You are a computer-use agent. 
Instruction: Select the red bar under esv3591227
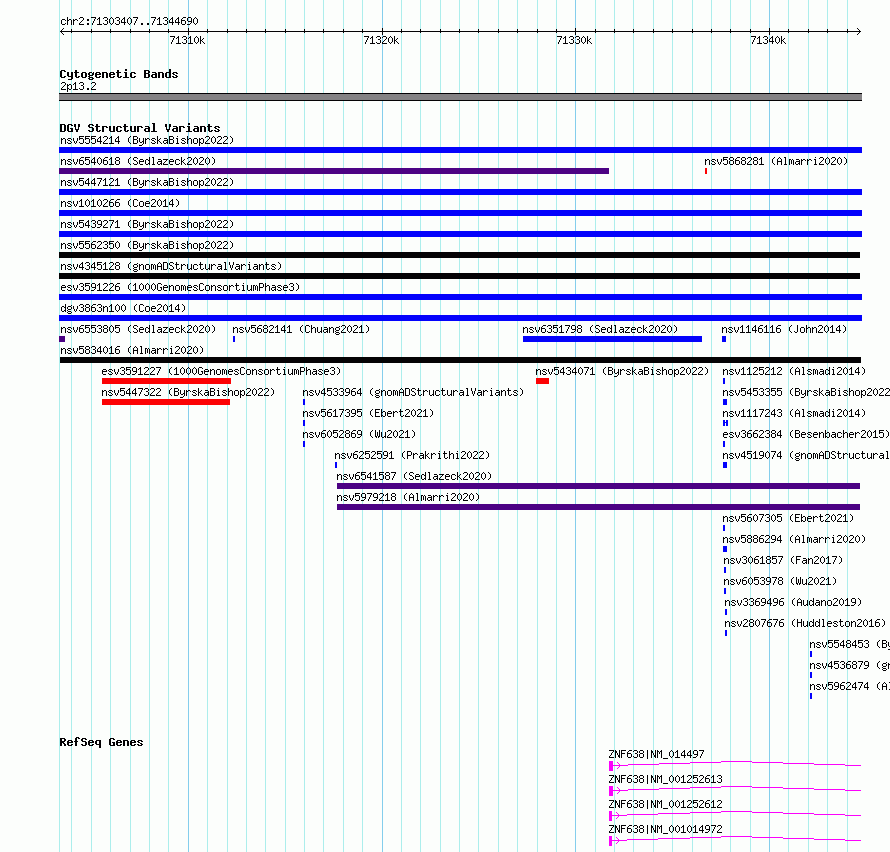[x=166, y=381]
